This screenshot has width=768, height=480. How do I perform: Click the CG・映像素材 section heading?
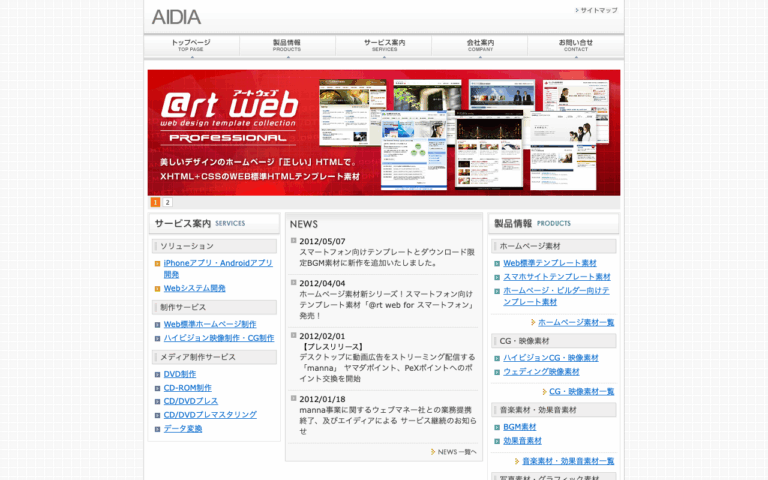[553, 341]
